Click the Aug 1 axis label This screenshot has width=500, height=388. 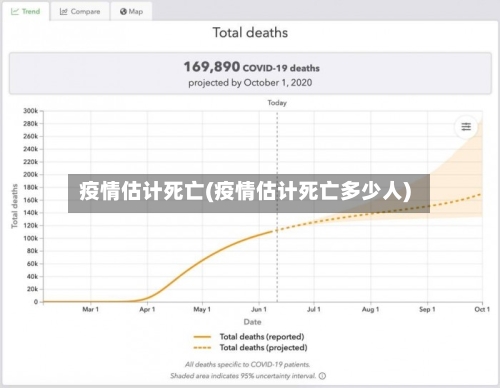click(371, 310)
